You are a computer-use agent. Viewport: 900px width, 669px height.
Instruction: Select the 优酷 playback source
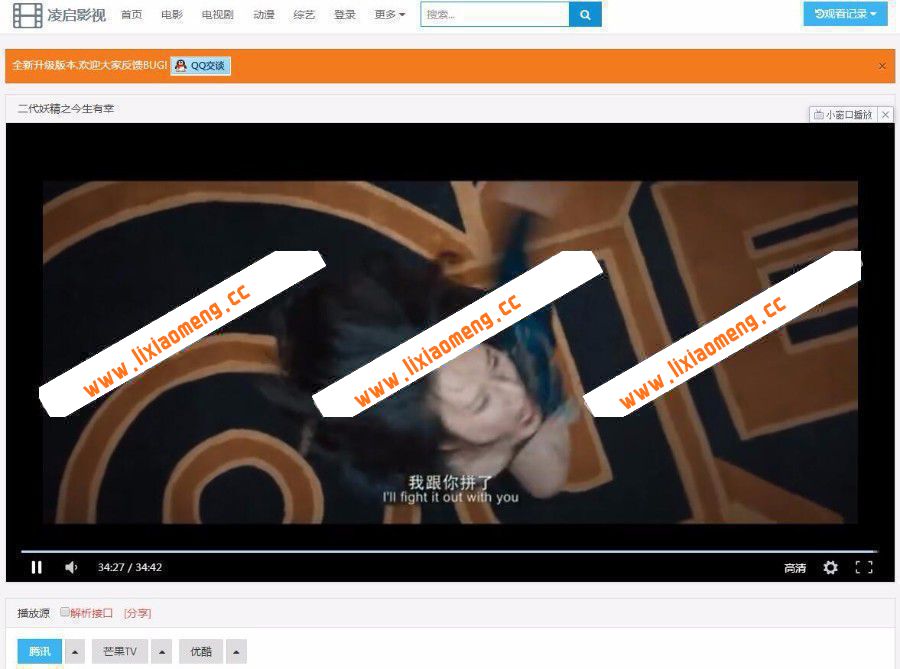click(x=201, y=652)
